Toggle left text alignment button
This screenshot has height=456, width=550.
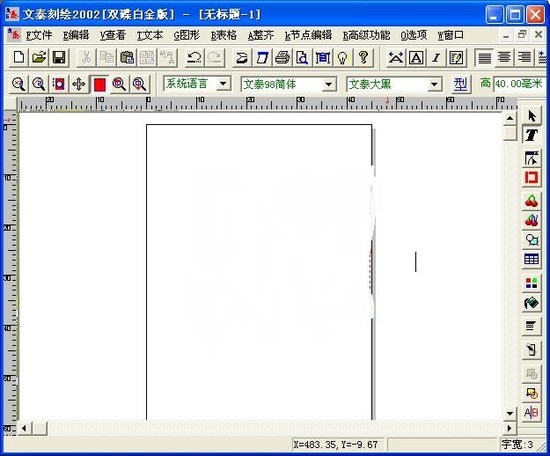coord(484,58)
